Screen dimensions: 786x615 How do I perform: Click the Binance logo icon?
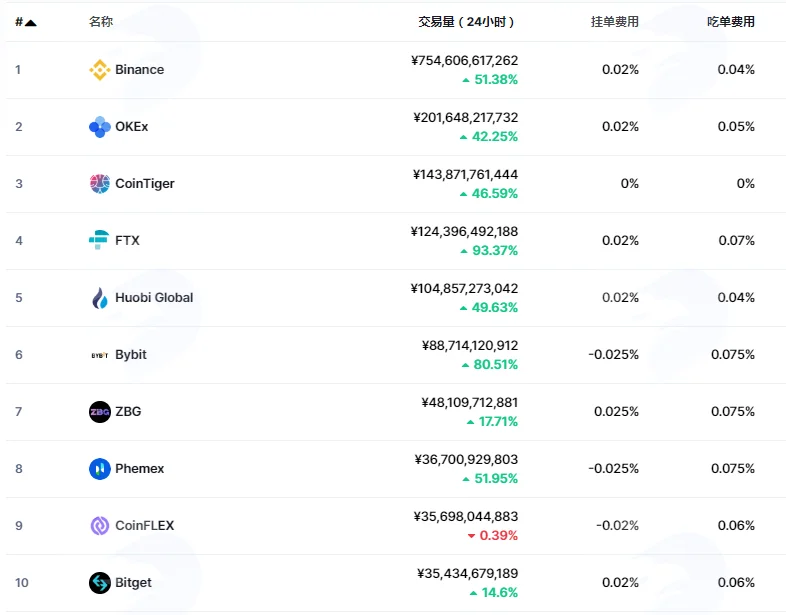click(x=100, y=70)
